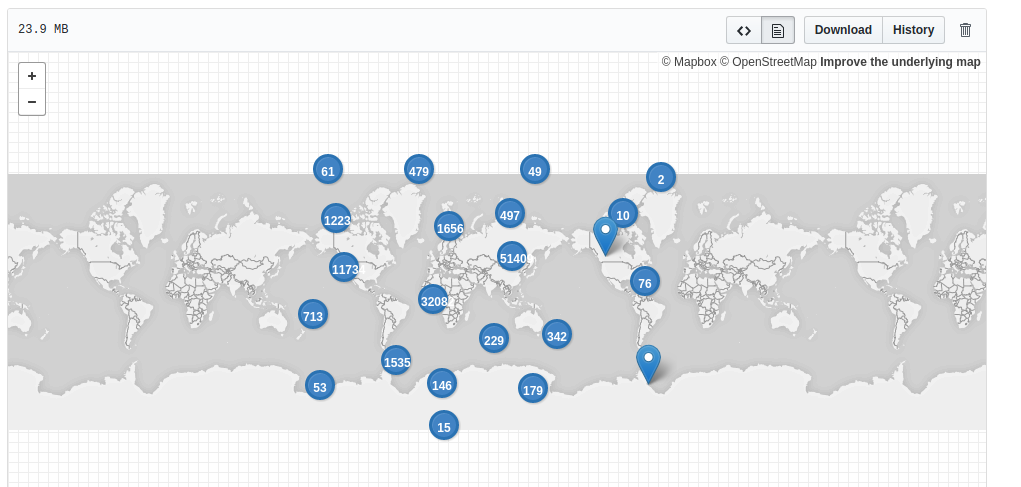Expand the cluster marked 61

pyautogui.click(x=328, y=170)
